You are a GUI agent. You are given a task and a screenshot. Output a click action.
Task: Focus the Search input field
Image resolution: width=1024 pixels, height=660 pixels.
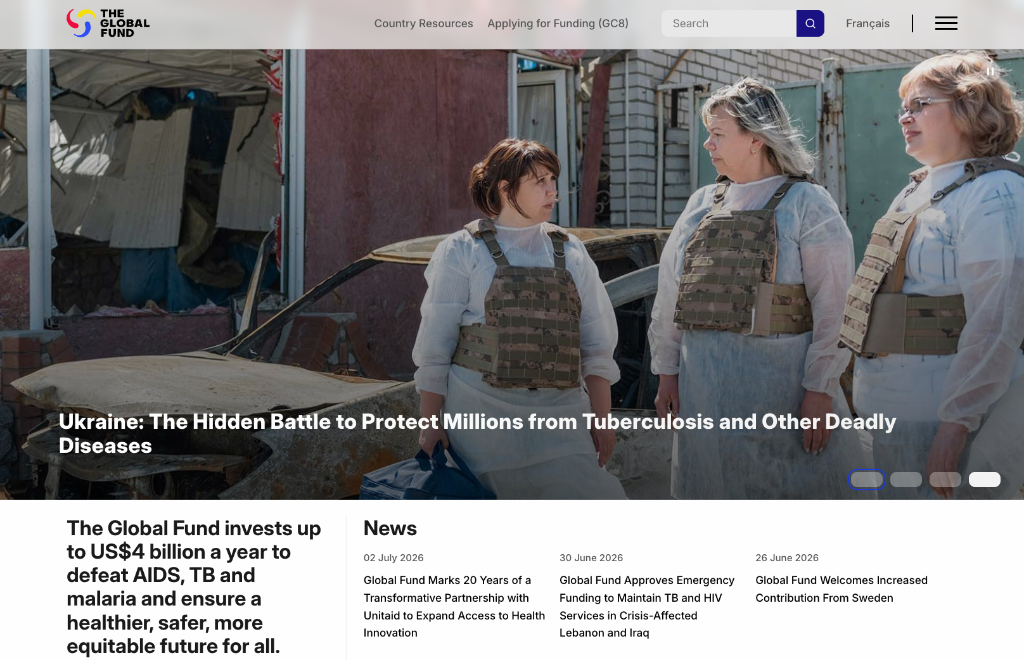(729, 24)
